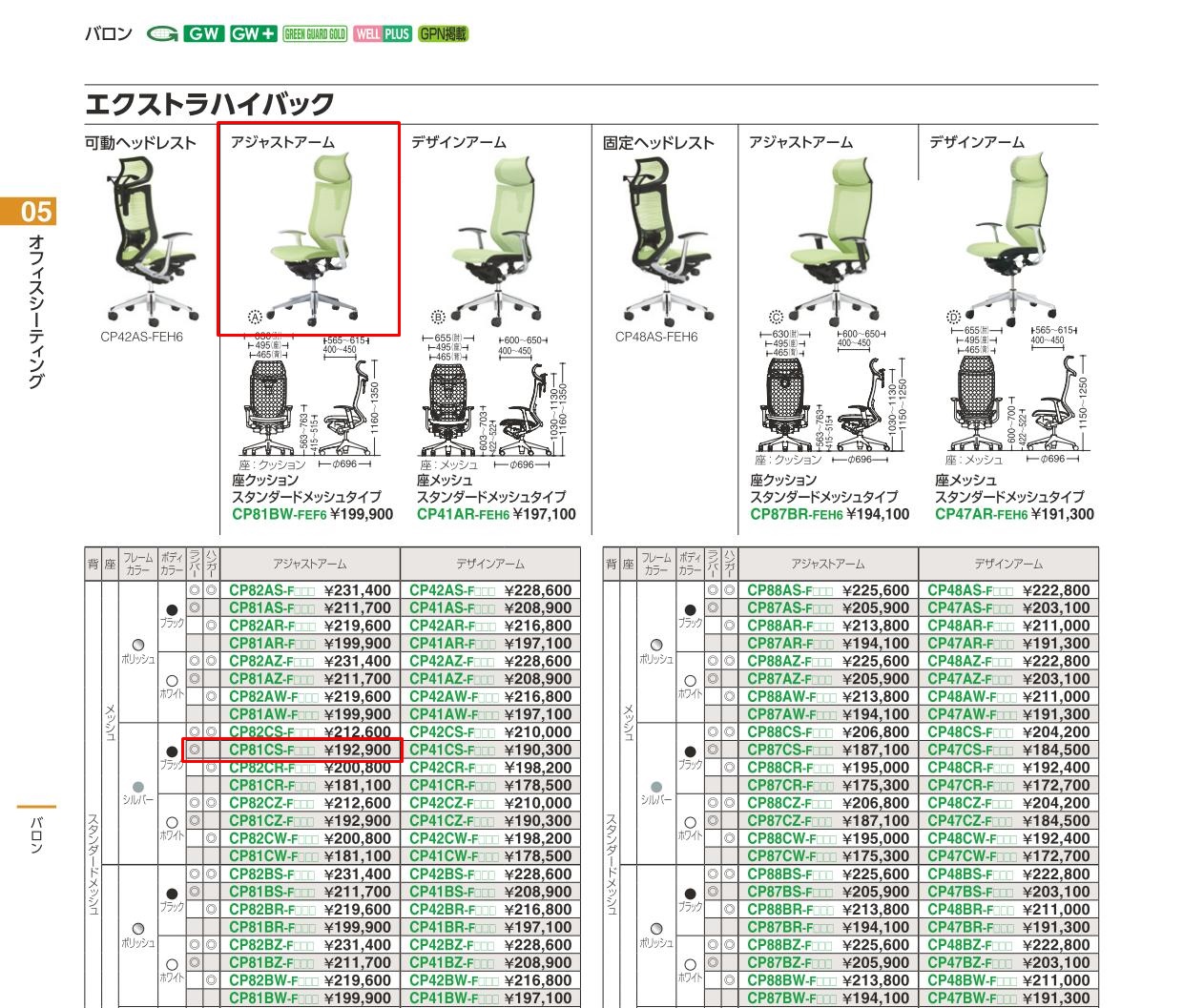Click the CP88AS-F ¥225,600 price entry
This screenshot has height=1008, width=1183.
point(827,590)
